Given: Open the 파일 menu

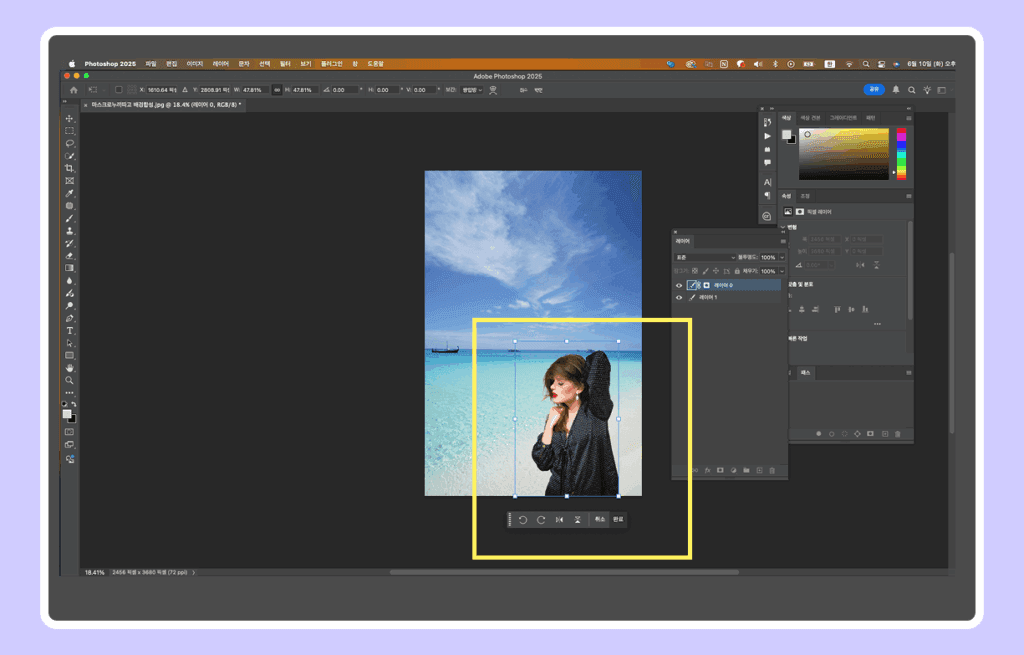Looking at the screenshot, I should (151, 64).
